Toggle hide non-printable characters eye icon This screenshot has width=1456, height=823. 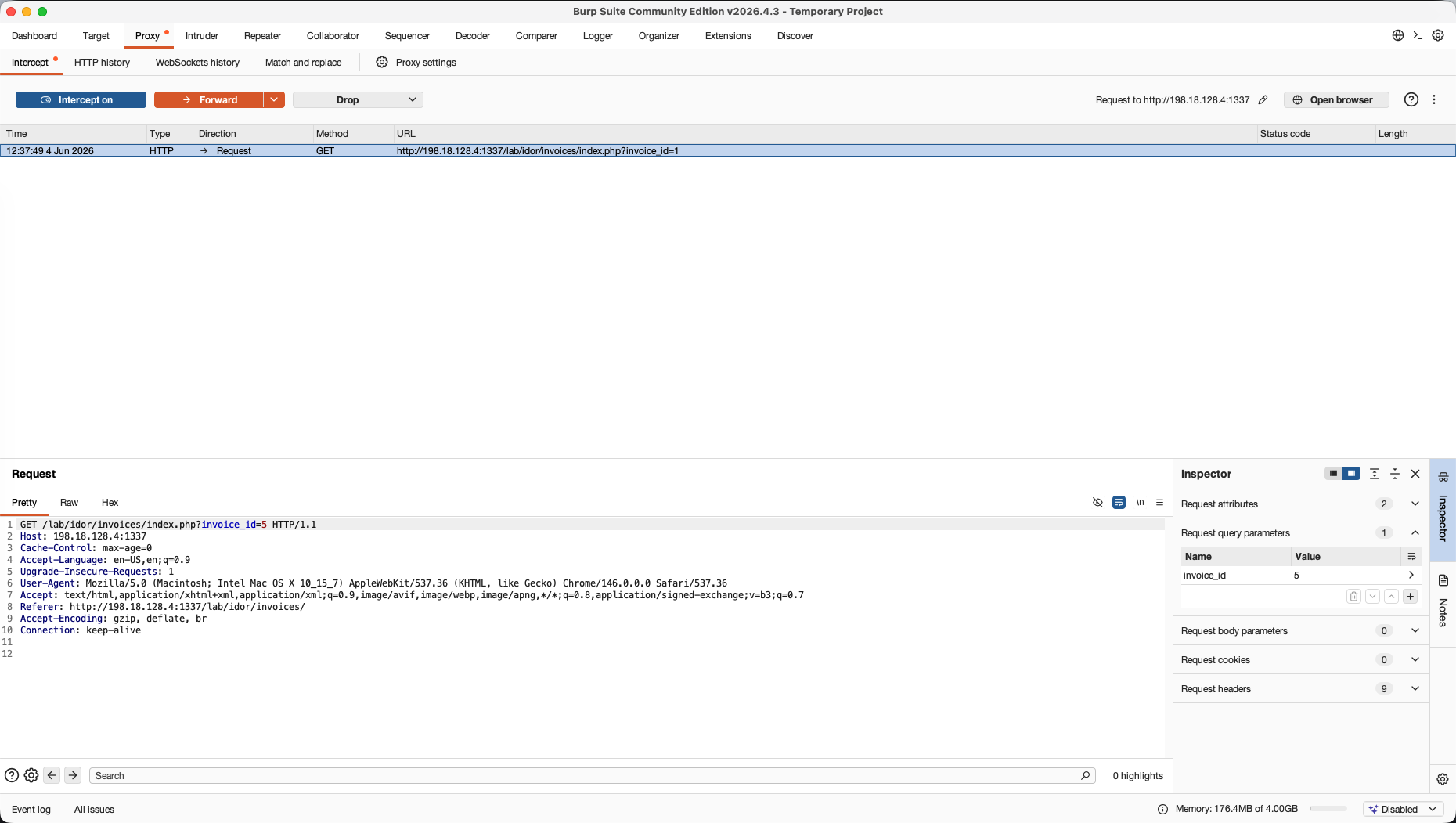1097,502
